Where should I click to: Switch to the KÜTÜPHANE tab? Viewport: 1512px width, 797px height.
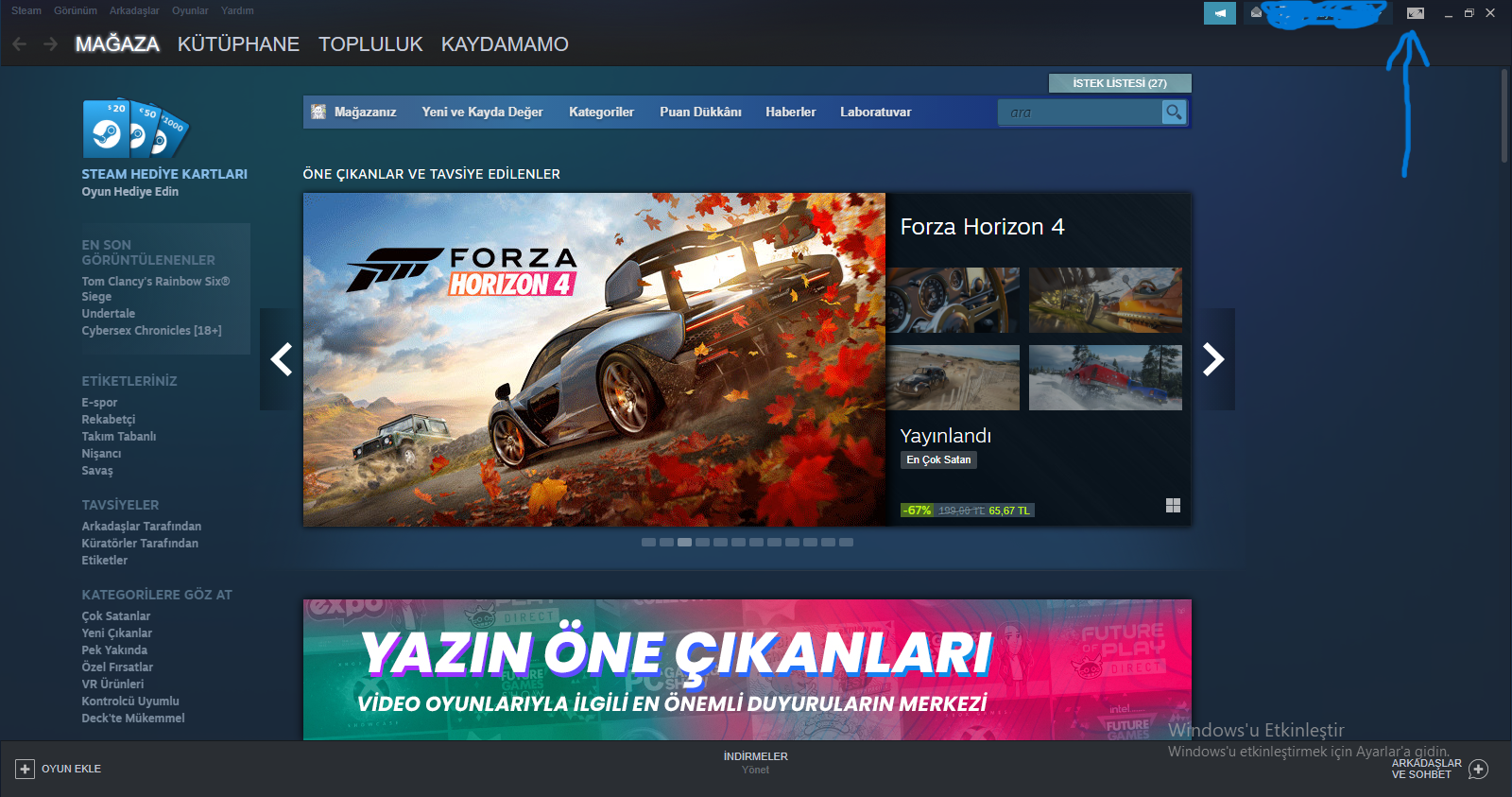238,44
